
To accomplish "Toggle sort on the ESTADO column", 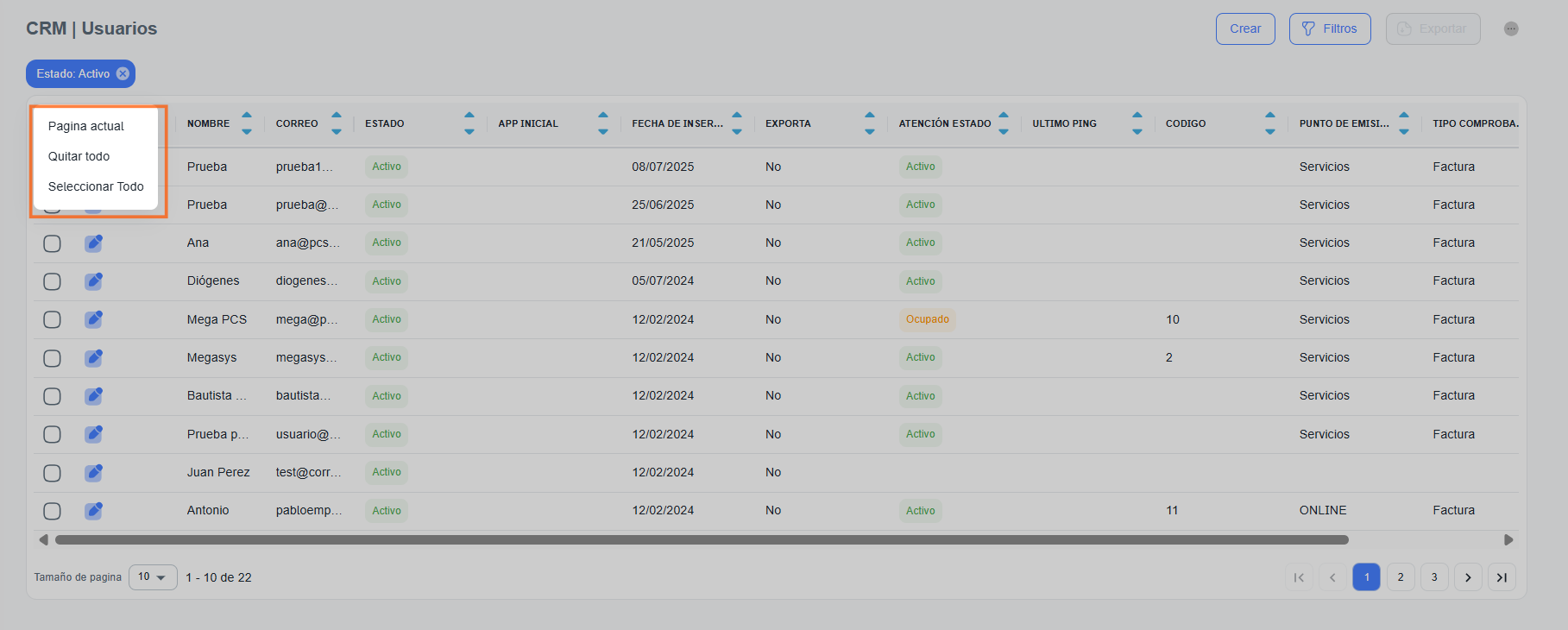I will [x=469, y=123].
